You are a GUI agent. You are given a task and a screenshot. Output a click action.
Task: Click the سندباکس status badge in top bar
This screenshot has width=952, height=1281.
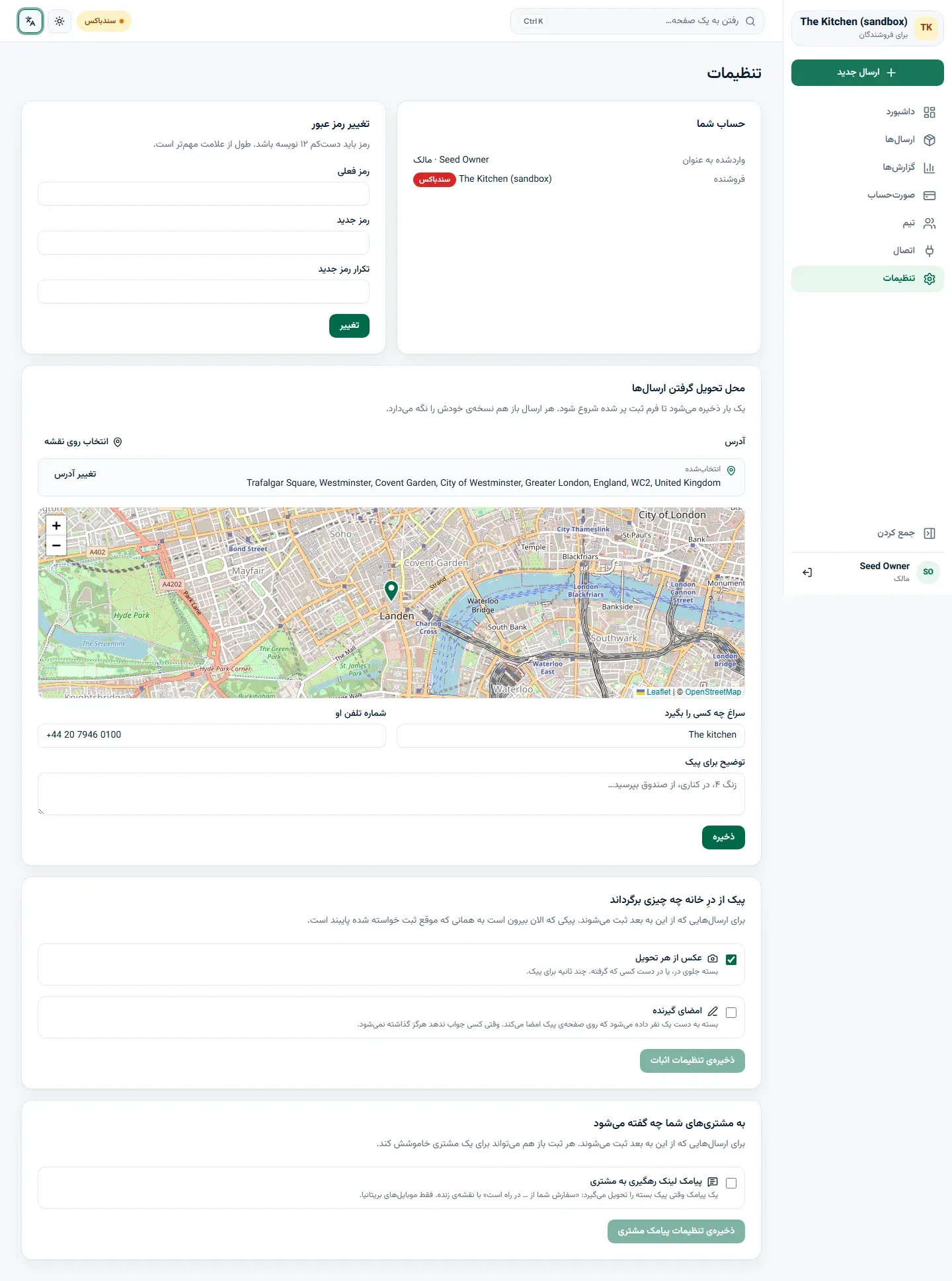pyautogui.click(x=104, y=21)
